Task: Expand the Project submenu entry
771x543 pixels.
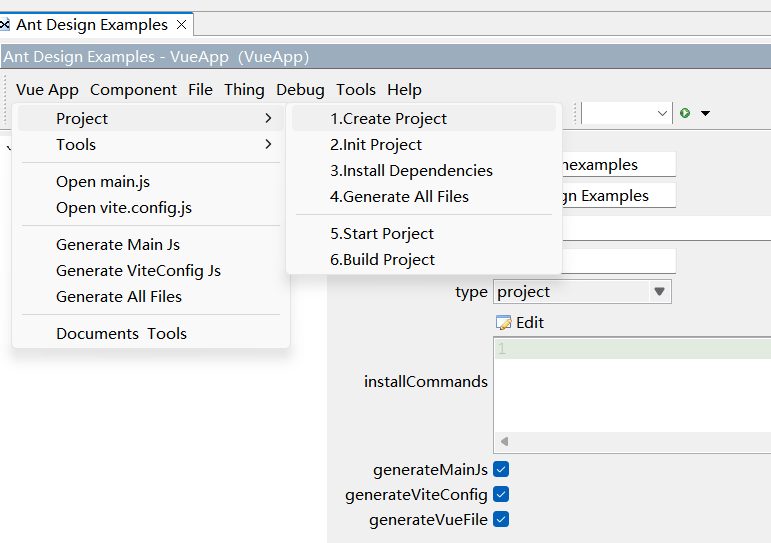Action: (x=150, y=119)
